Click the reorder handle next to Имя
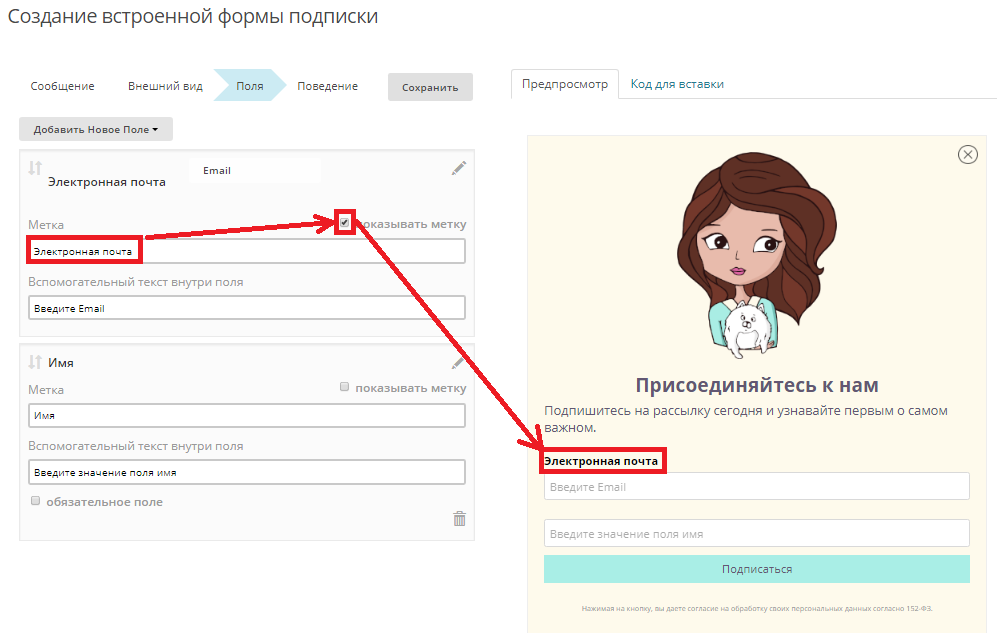Viewport: 997px width, 633px height. (x=35, y=362)
